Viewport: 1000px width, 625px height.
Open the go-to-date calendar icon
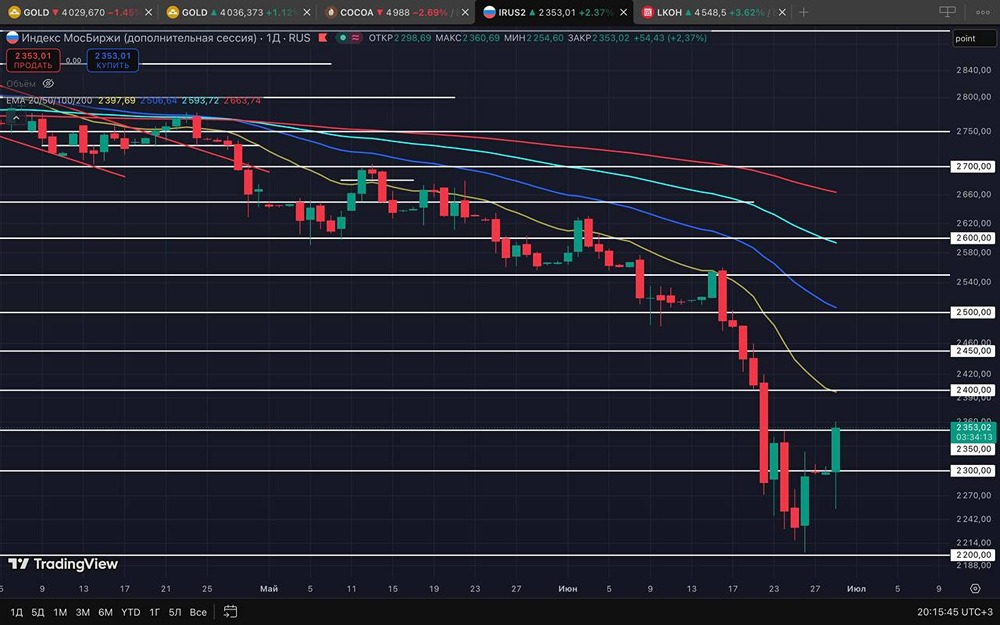[x=230, y=612]
